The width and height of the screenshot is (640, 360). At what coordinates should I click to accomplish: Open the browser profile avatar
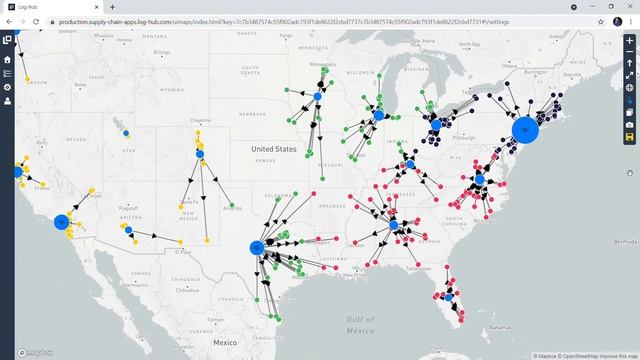coord(617,22)
